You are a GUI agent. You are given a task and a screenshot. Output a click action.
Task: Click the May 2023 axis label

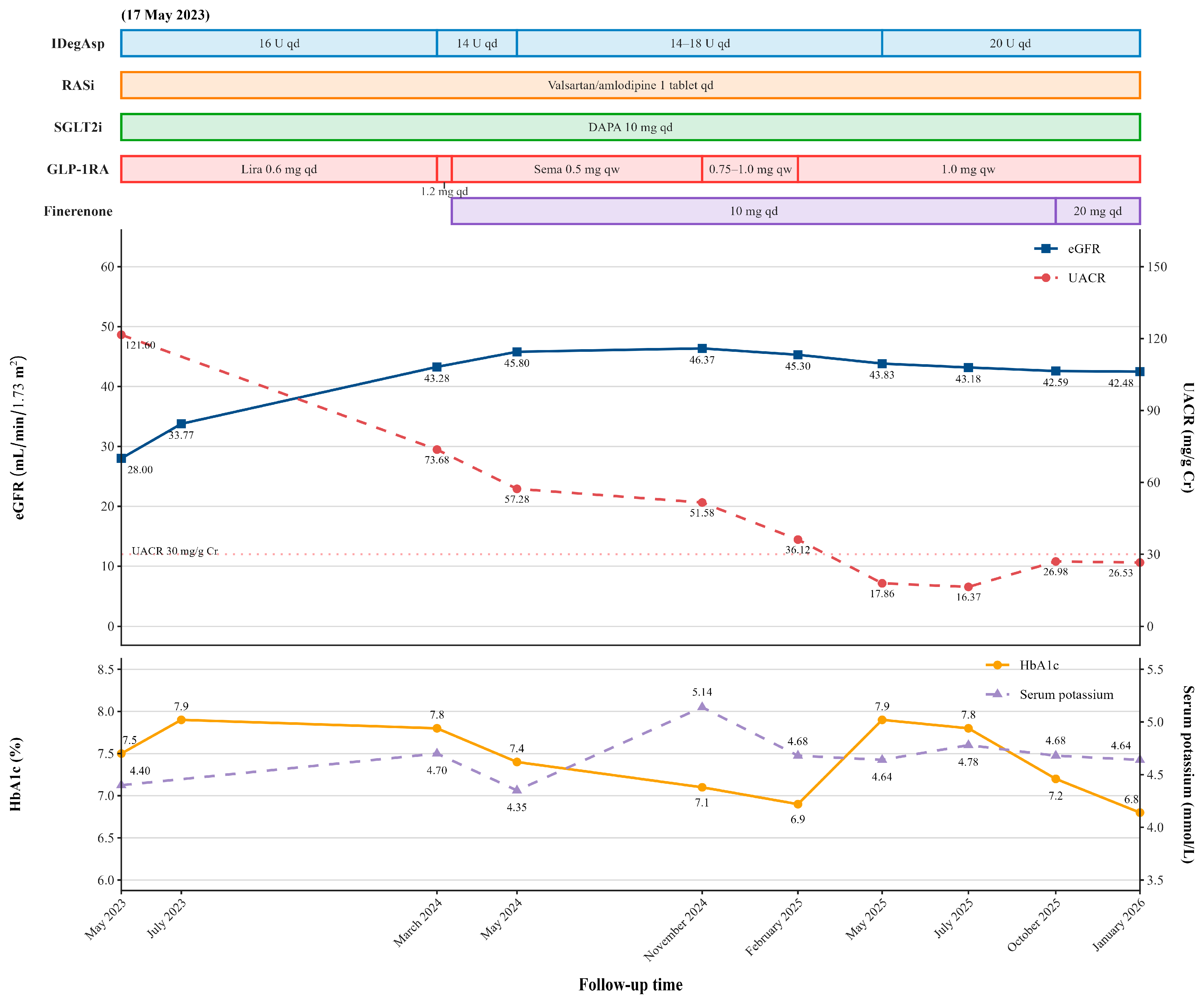point(105,919)
